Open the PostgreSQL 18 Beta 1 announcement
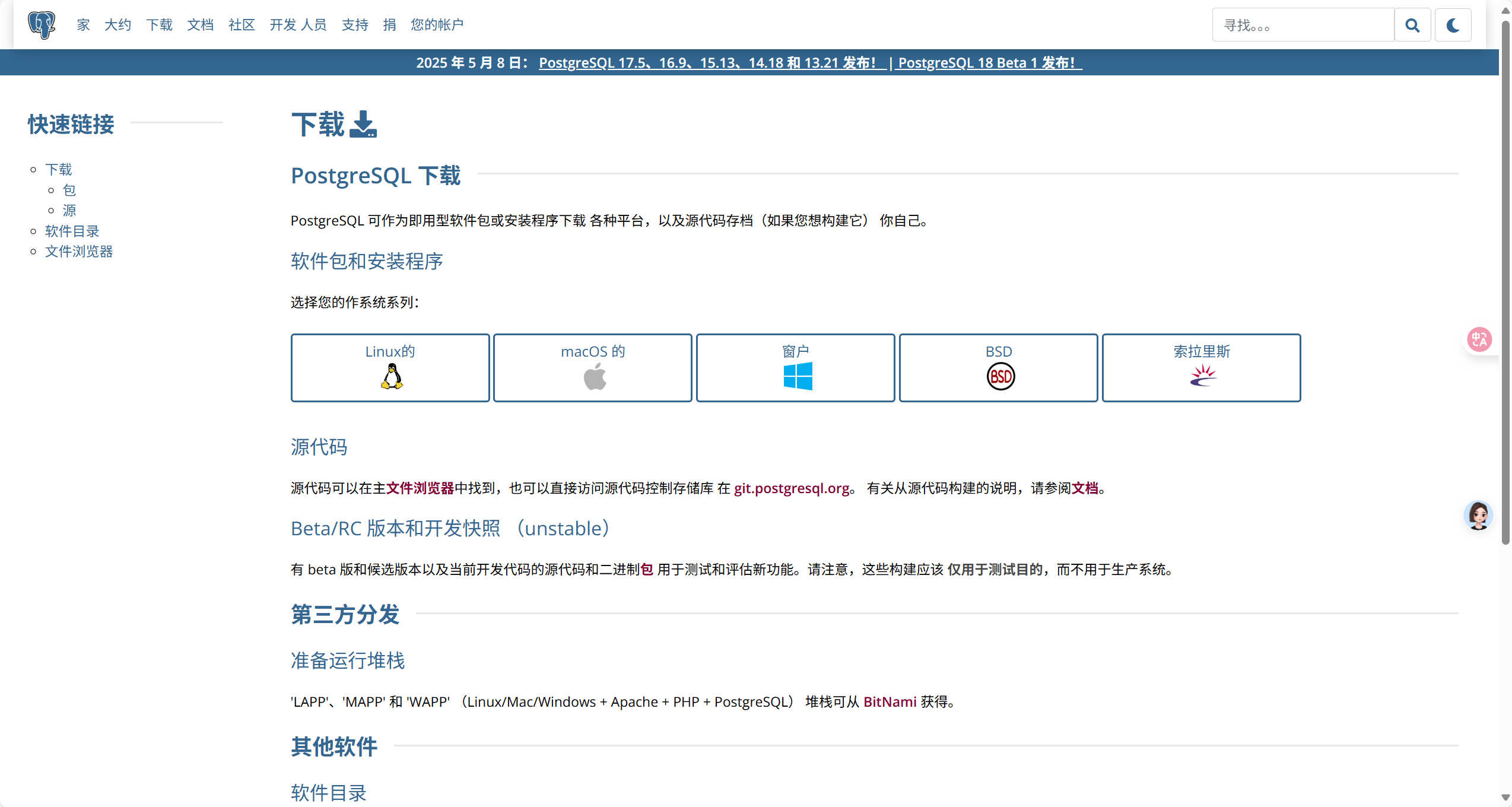Viewport: 1512px width, 807px height. tap(989, 62)
